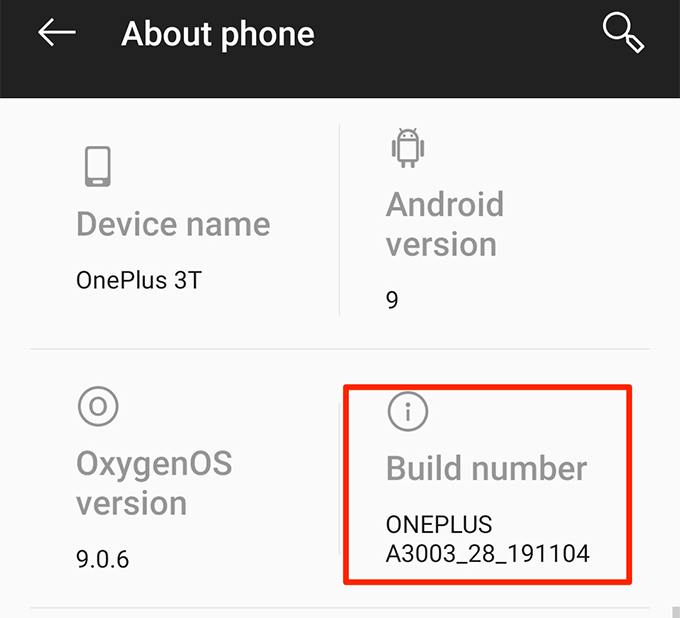Tap the Device name label
The image size is (680, 618).
[x=173, y=224]
